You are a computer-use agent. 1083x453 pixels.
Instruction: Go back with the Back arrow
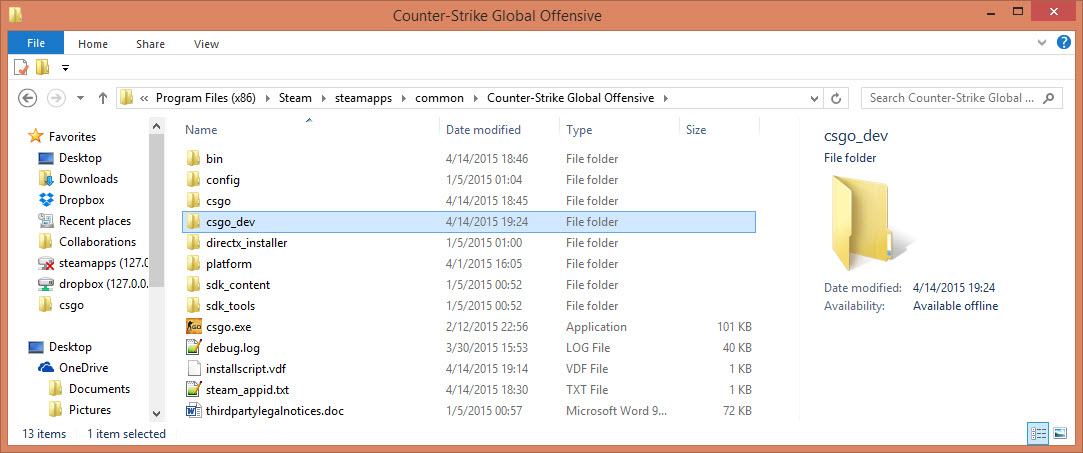pos(27,98)
